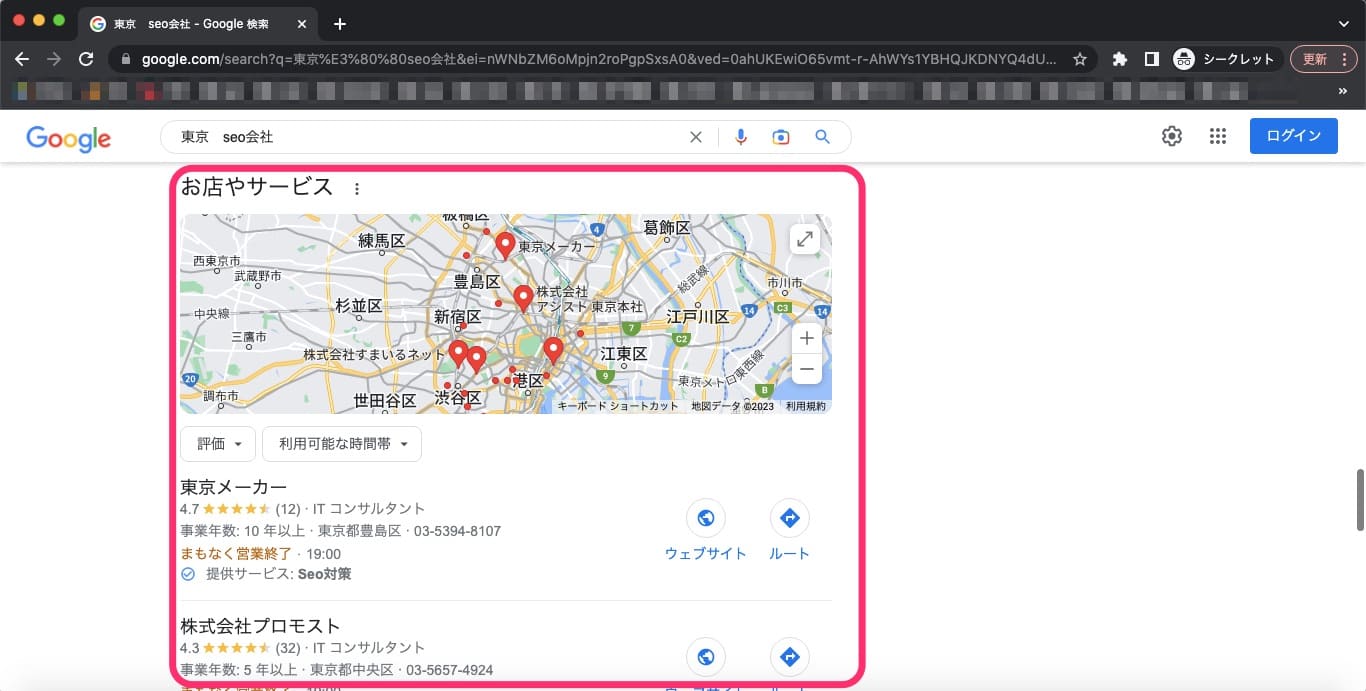The width and height of the screenshot is (1366, 691).
Task: Reload the page
Action: (86, 59)
